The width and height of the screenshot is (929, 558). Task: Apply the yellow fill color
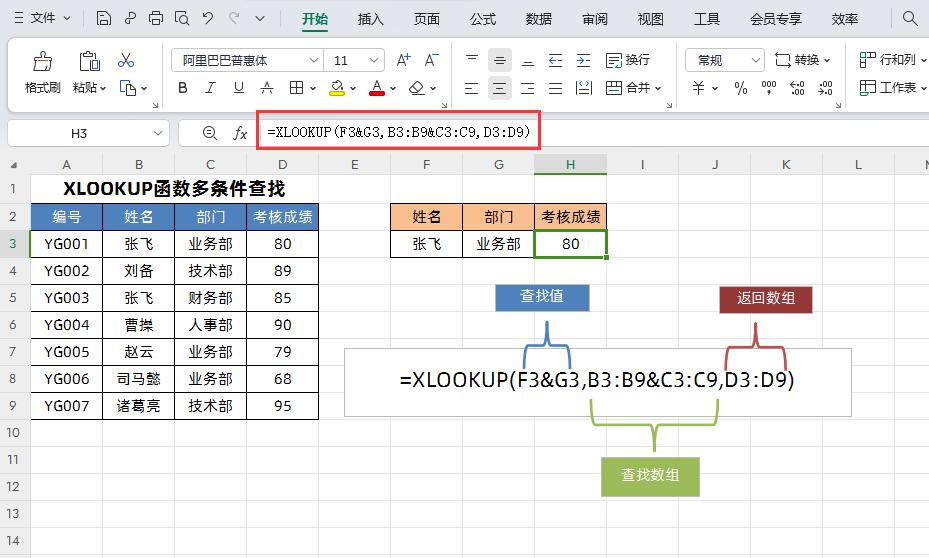[337, 88]
